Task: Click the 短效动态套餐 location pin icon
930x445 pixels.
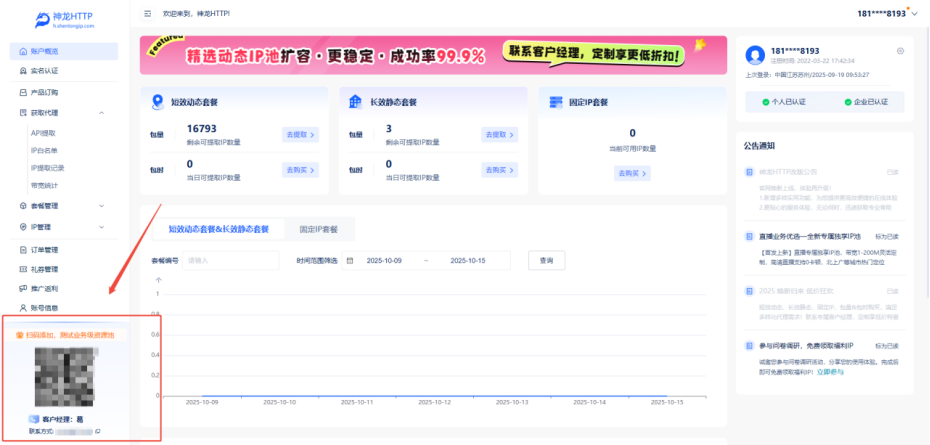Action: [x=156, y=102]
